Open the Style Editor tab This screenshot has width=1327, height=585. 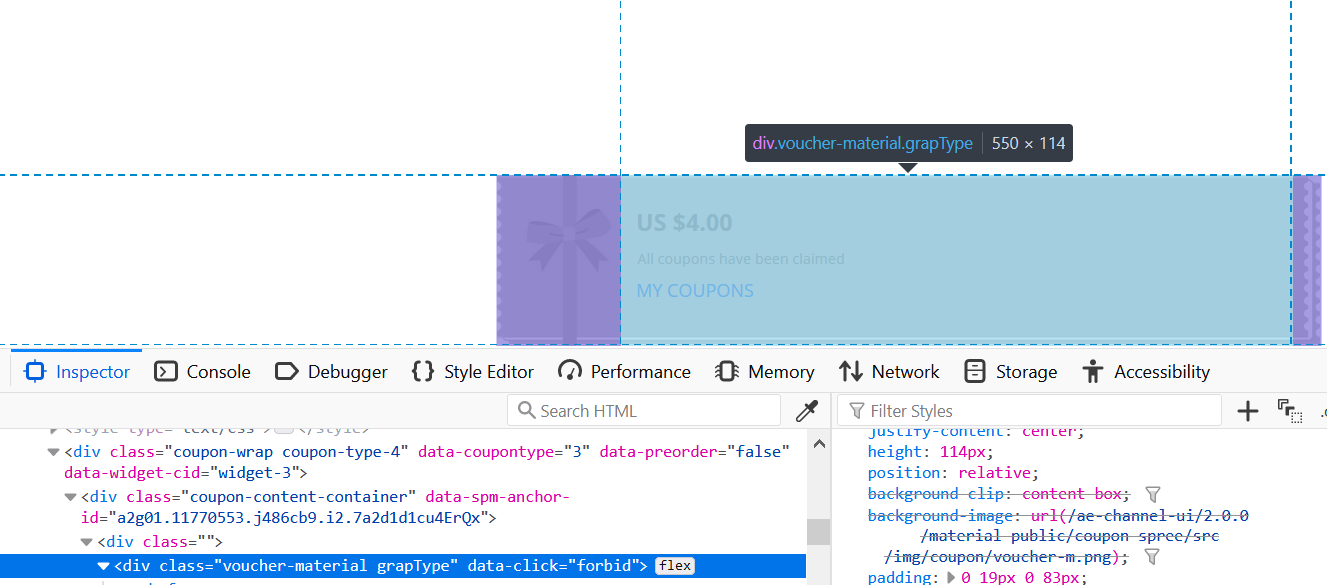[472, 372]
